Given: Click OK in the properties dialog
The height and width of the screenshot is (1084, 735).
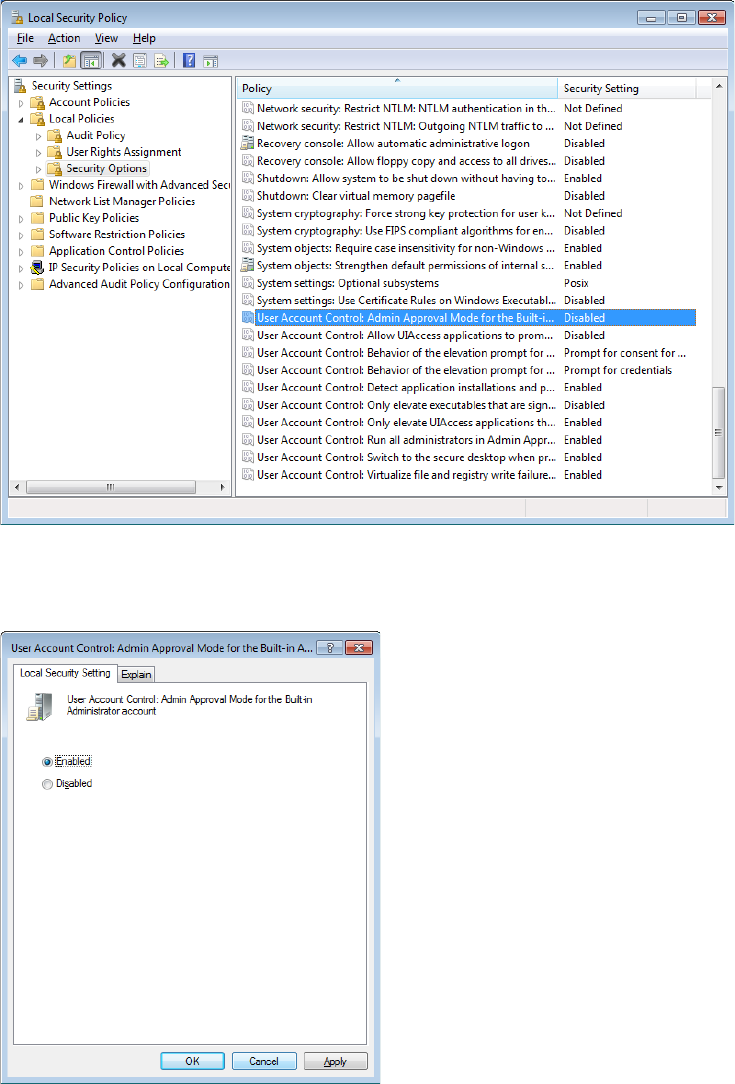Looking at the screenshot, I should 192,1061.
